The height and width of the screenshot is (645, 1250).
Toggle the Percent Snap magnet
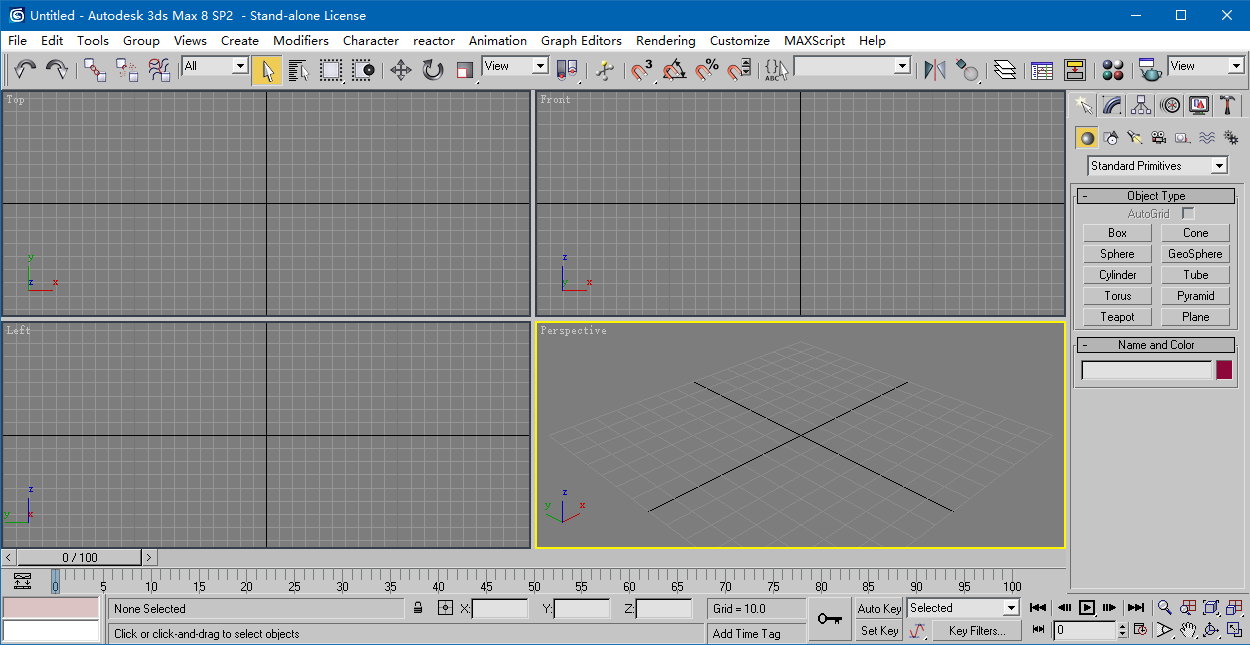[707, 70]
